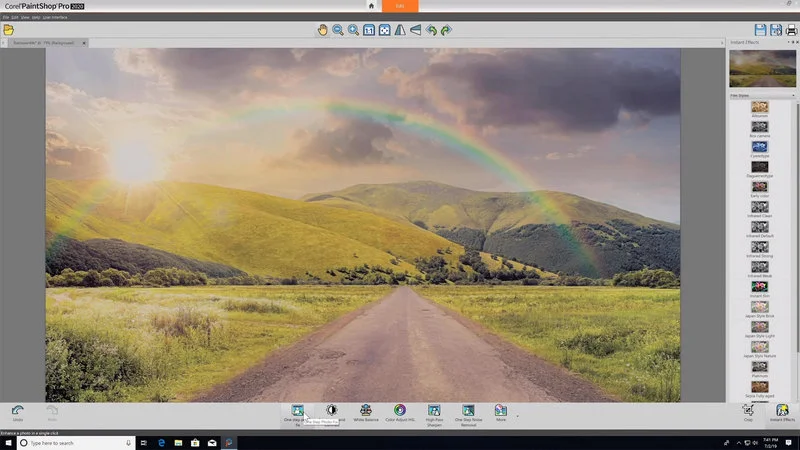Apply White Balance adjustment

tap(367, 411)
